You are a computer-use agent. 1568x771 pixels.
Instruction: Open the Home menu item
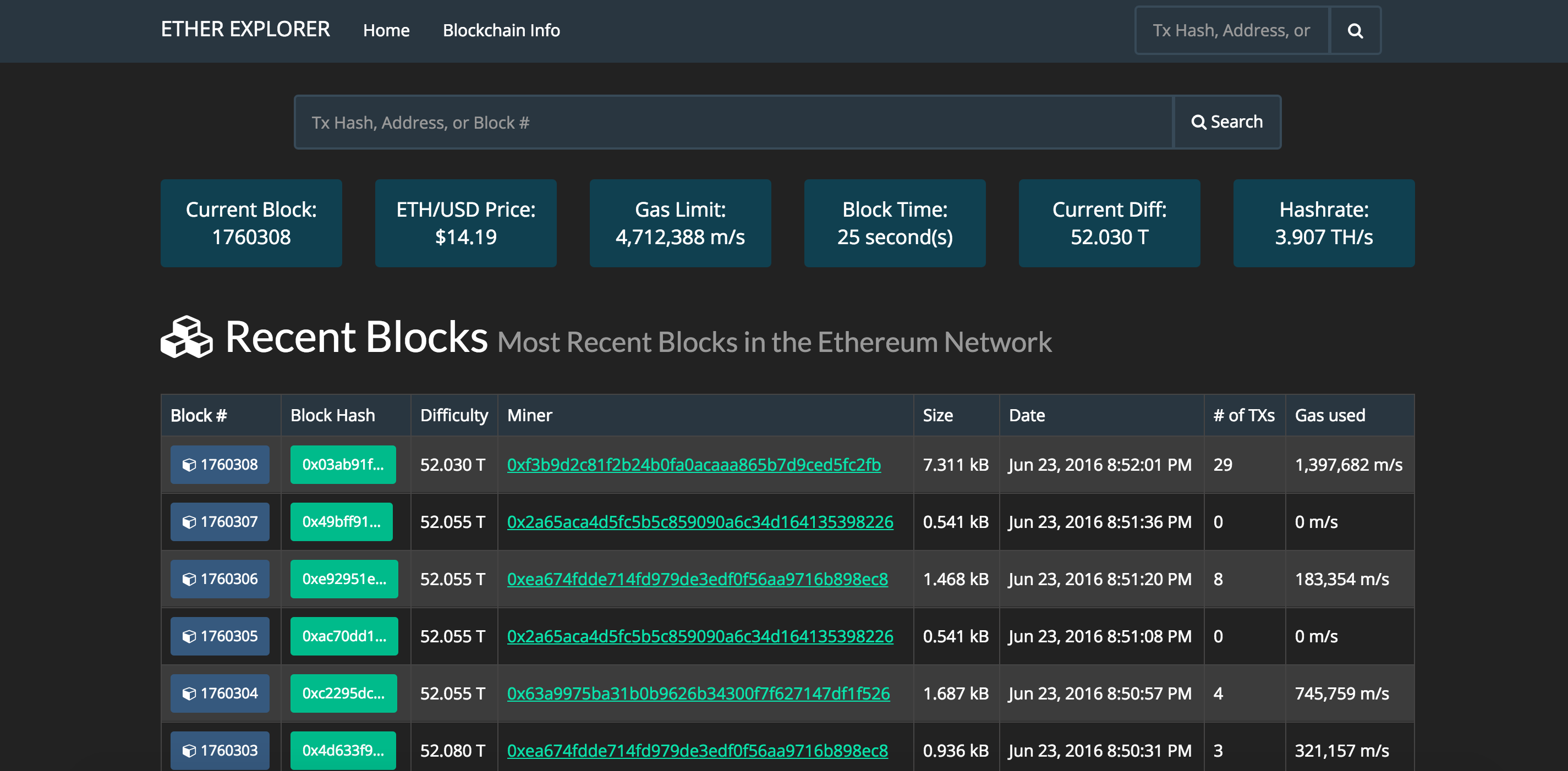pos(387,30)
